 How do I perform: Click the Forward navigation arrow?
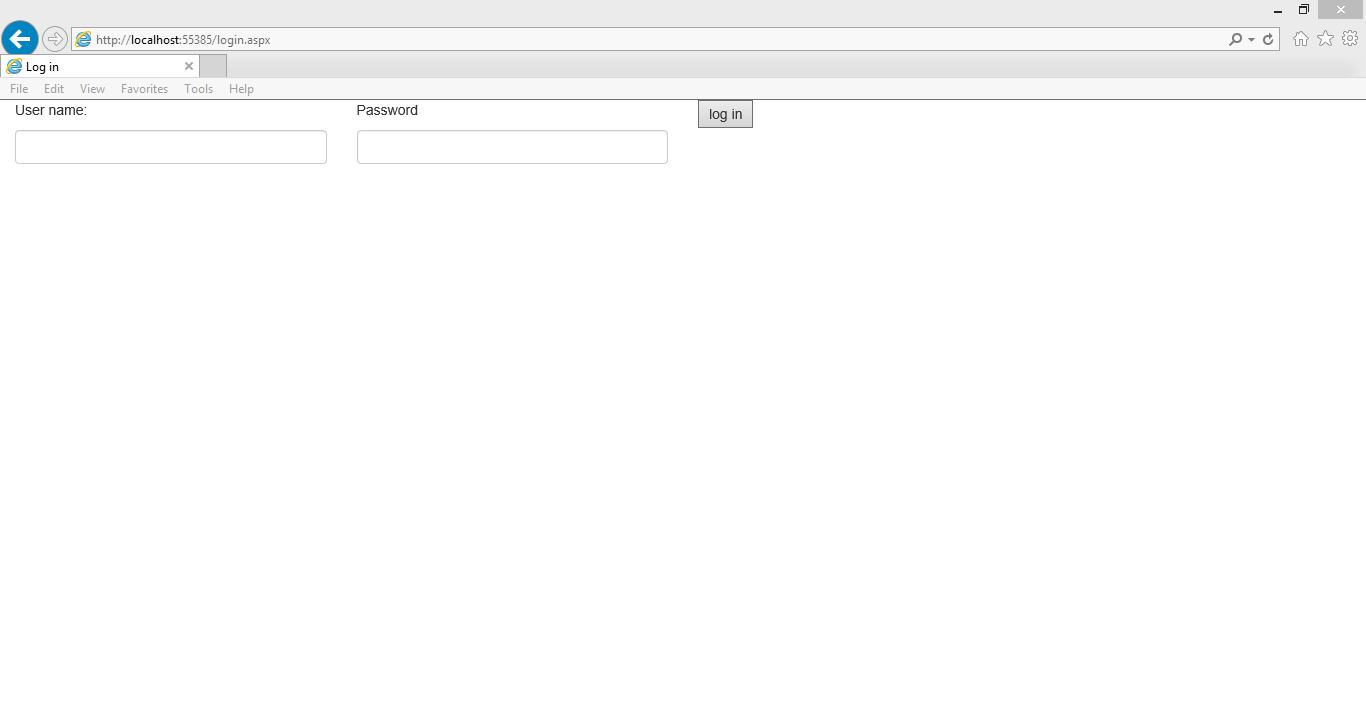tap(55, 39)
